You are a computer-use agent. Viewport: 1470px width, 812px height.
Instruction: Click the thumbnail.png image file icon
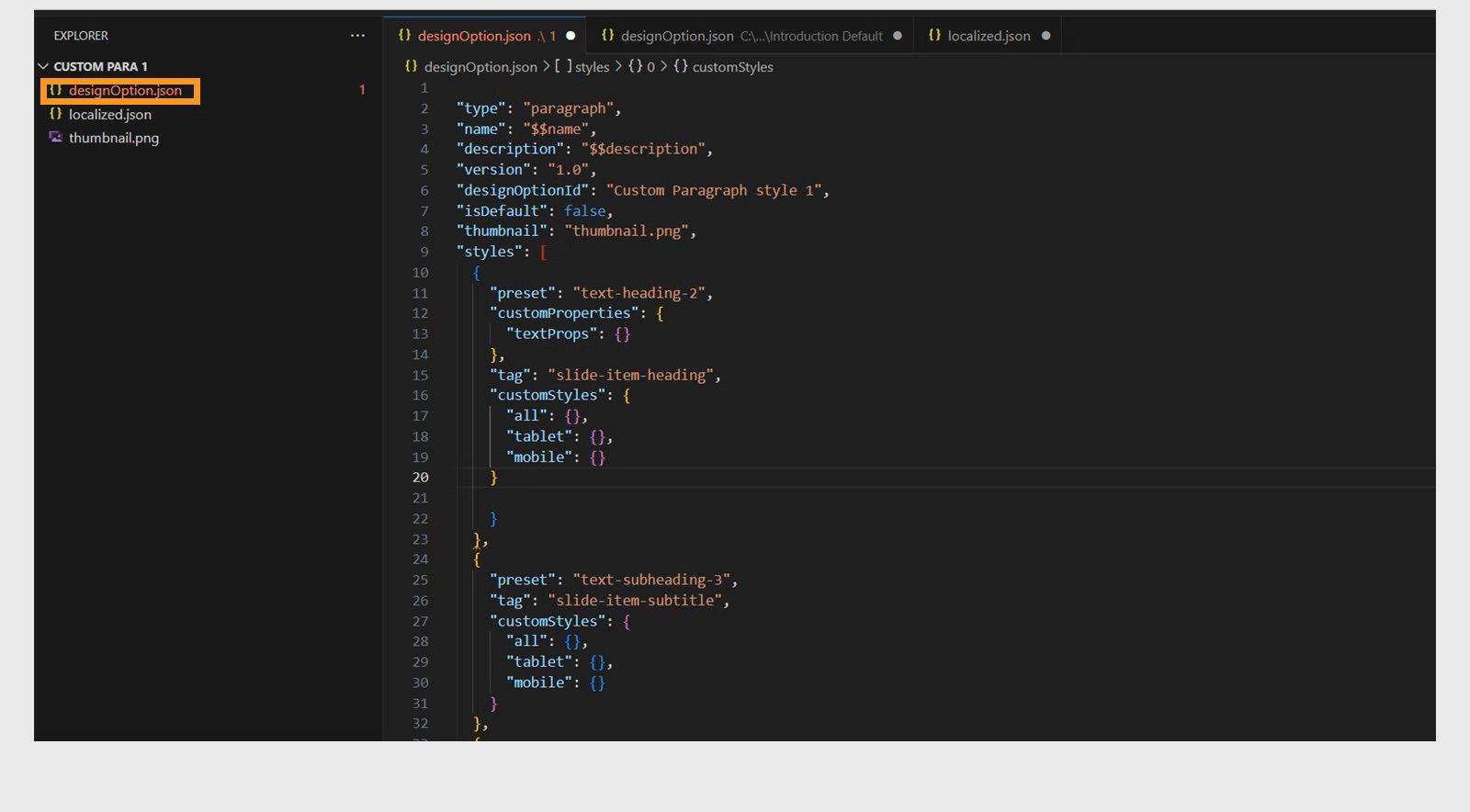coord(56,138)
